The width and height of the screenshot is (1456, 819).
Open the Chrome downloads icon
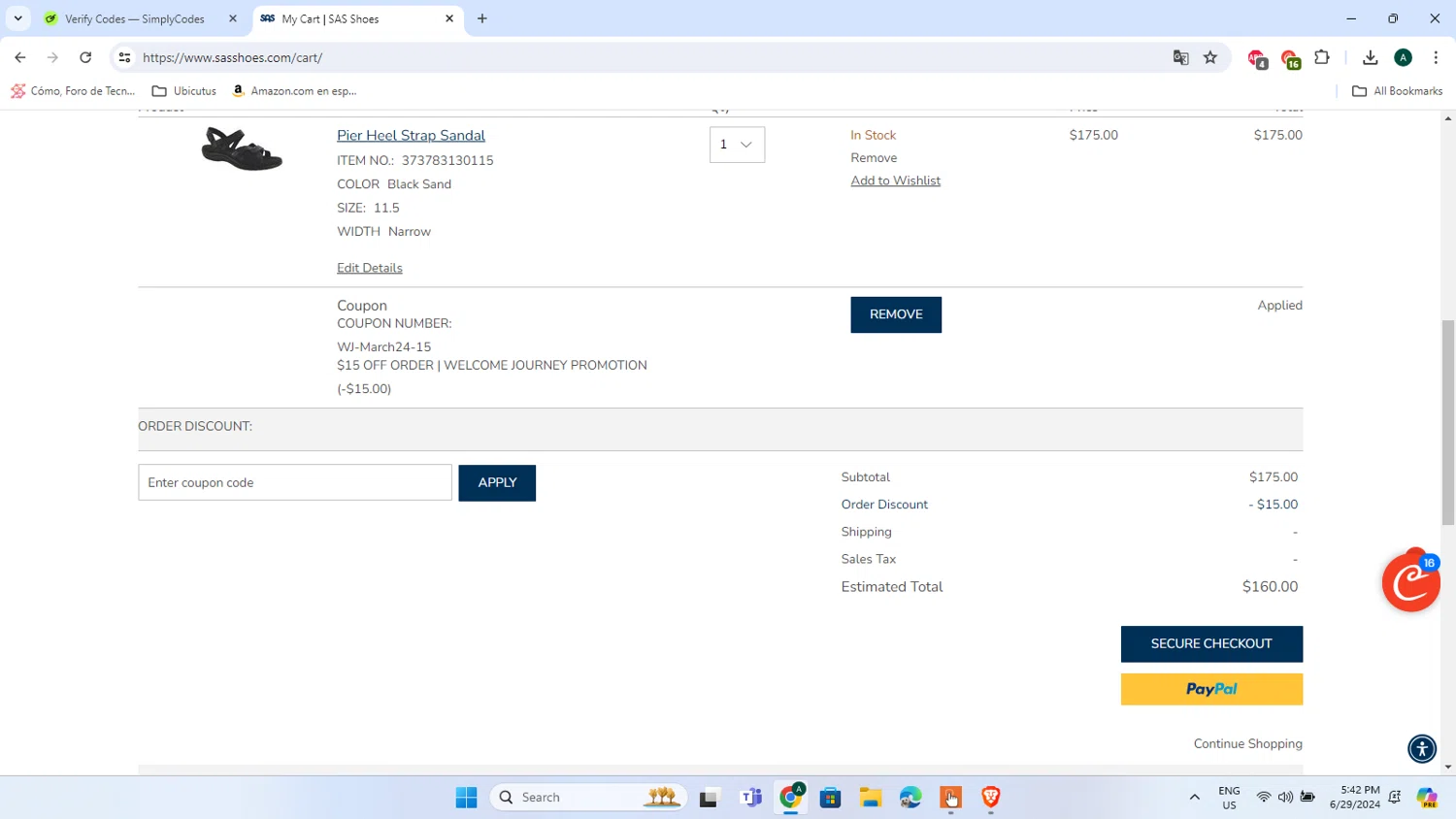(x=1370, y=57)
